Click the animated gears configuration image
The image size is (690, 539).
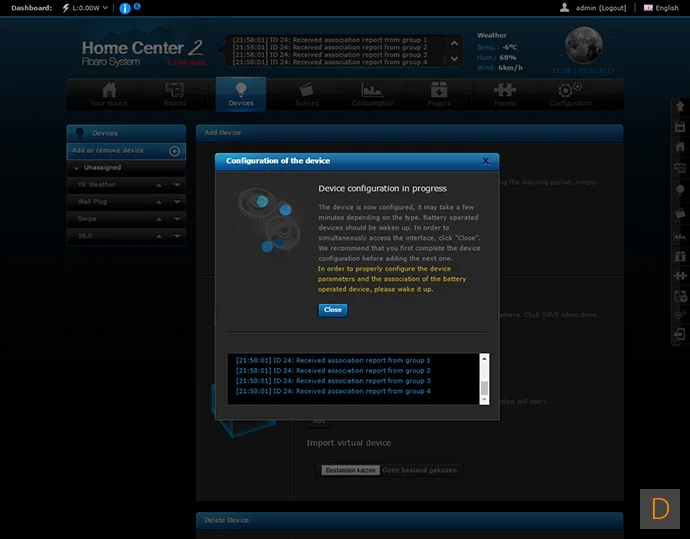click(x=268, y=220)
